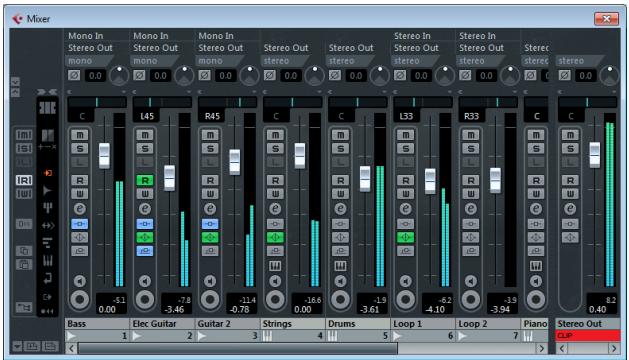Click global Write all automation button
Screen dimensions: 629x360
24,194
